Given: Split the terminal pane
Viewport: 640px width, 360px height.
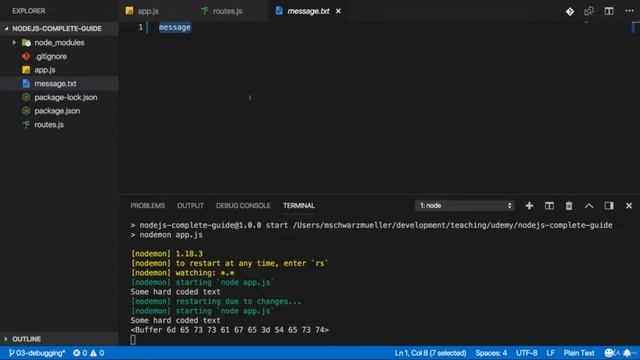Looking at the screenshot, I should coord(549,206).
